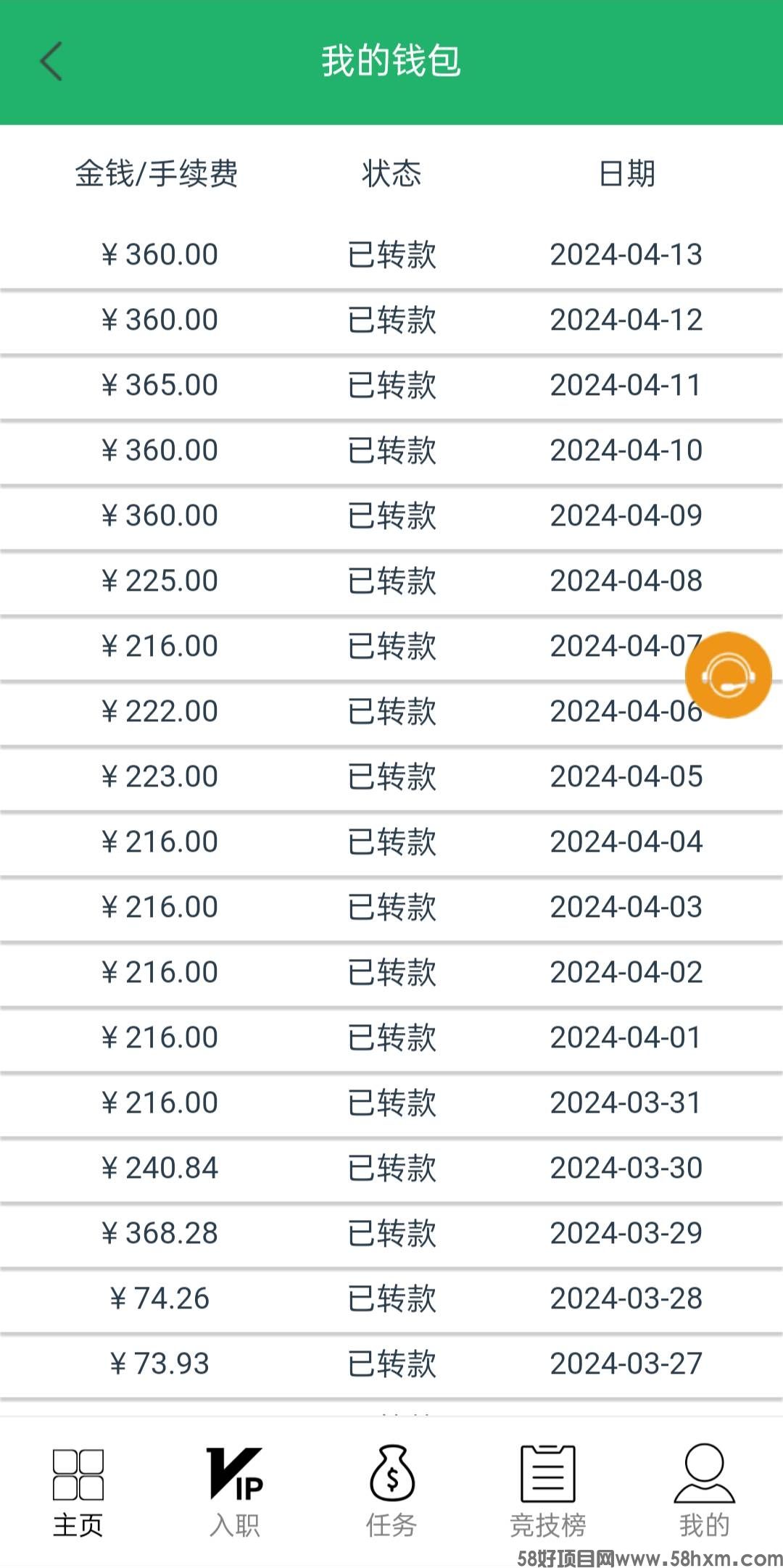783x1568 pixels.
Task: Click the 2024-04-13 transaction date
Action: click(x=626, y=254)
